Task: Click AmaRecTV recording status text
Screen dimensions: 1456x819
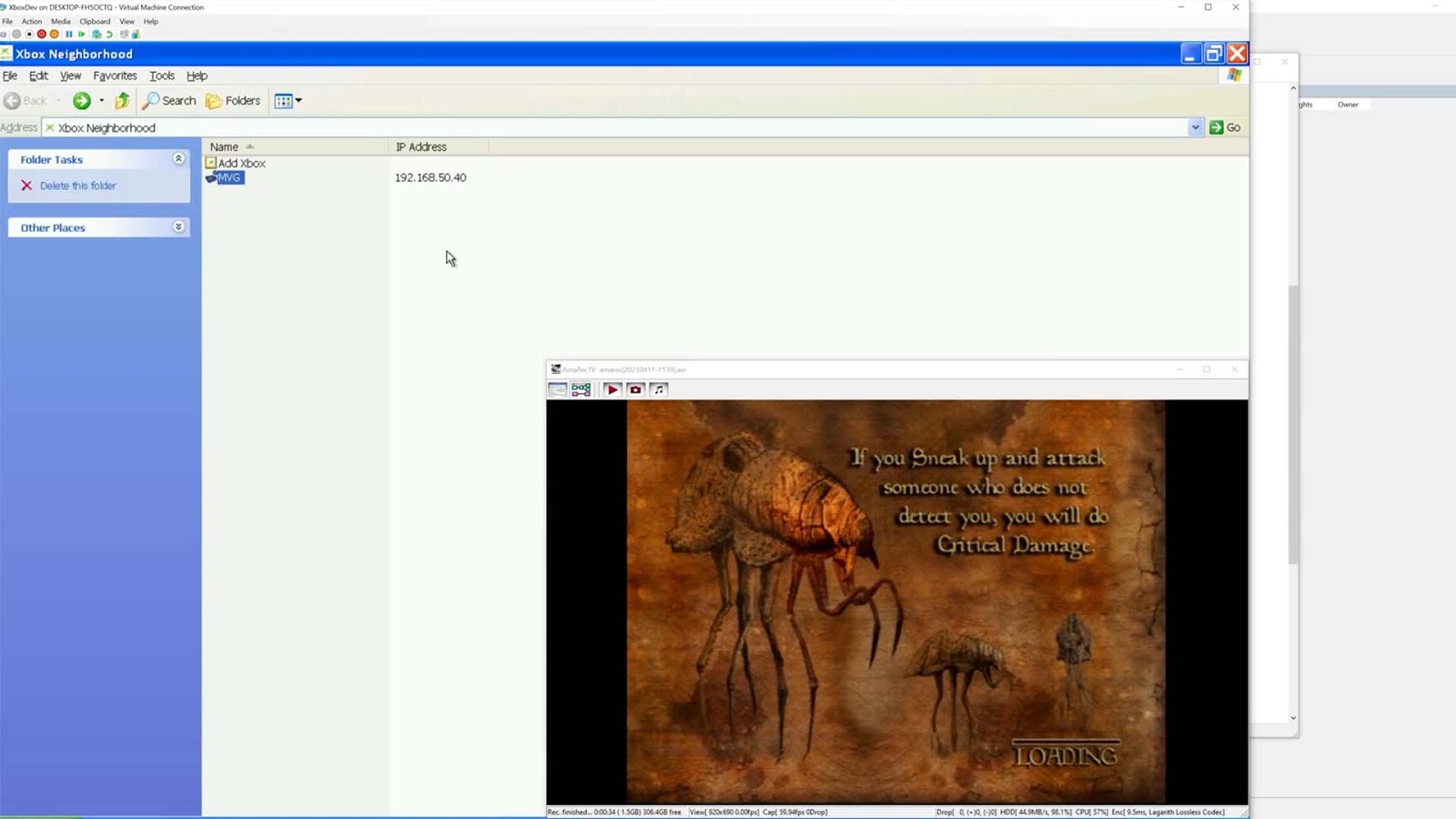Action: [614, 812]
